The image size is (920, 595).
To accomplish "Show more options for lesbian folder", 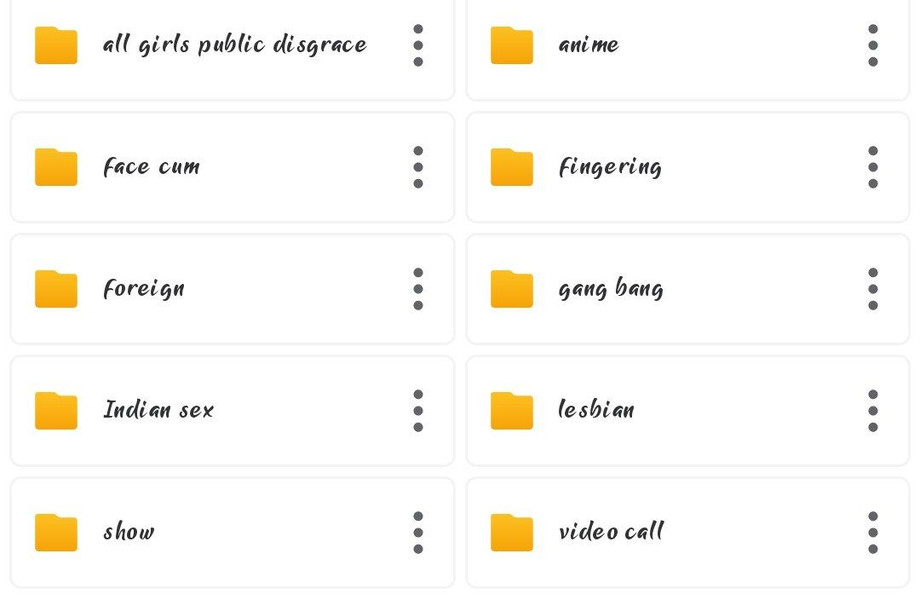I will 873,411.
